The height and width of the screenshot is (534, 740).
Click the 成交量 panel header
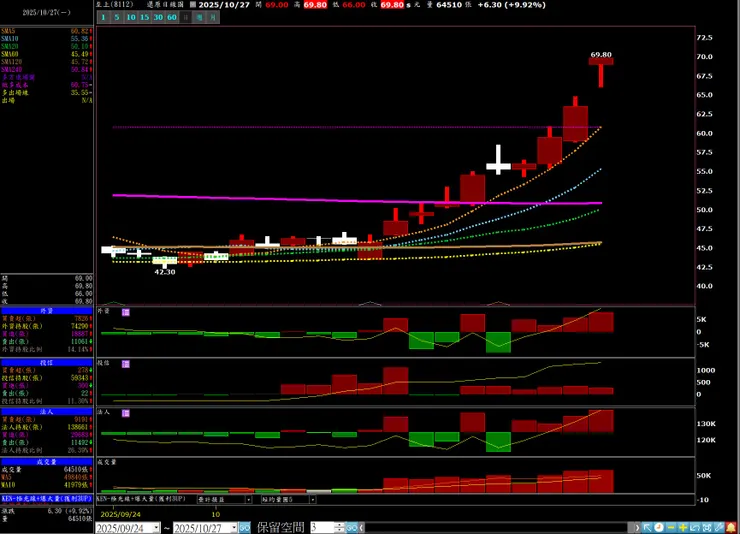pyautogui.click(x=46, y=462)
